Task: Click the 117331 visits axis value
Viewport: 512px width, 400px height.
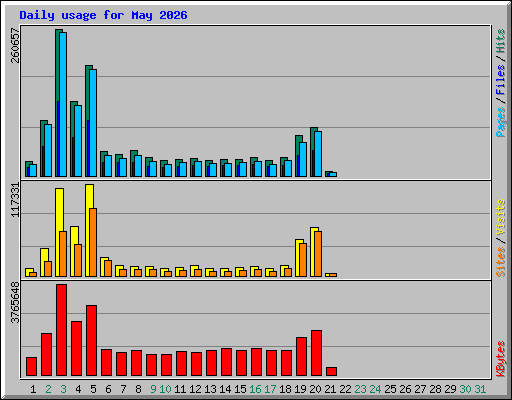Action: (15, 200)
